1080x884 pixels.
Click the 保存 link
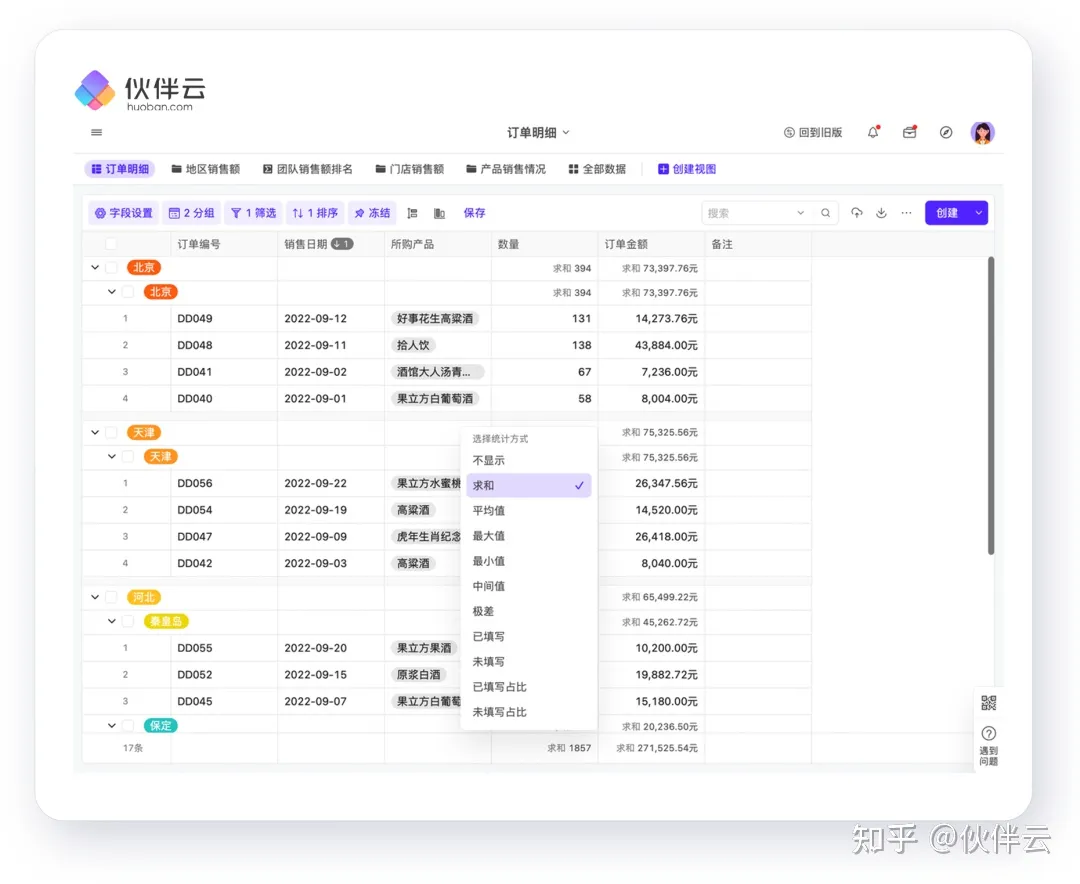(x=474, y=213)
